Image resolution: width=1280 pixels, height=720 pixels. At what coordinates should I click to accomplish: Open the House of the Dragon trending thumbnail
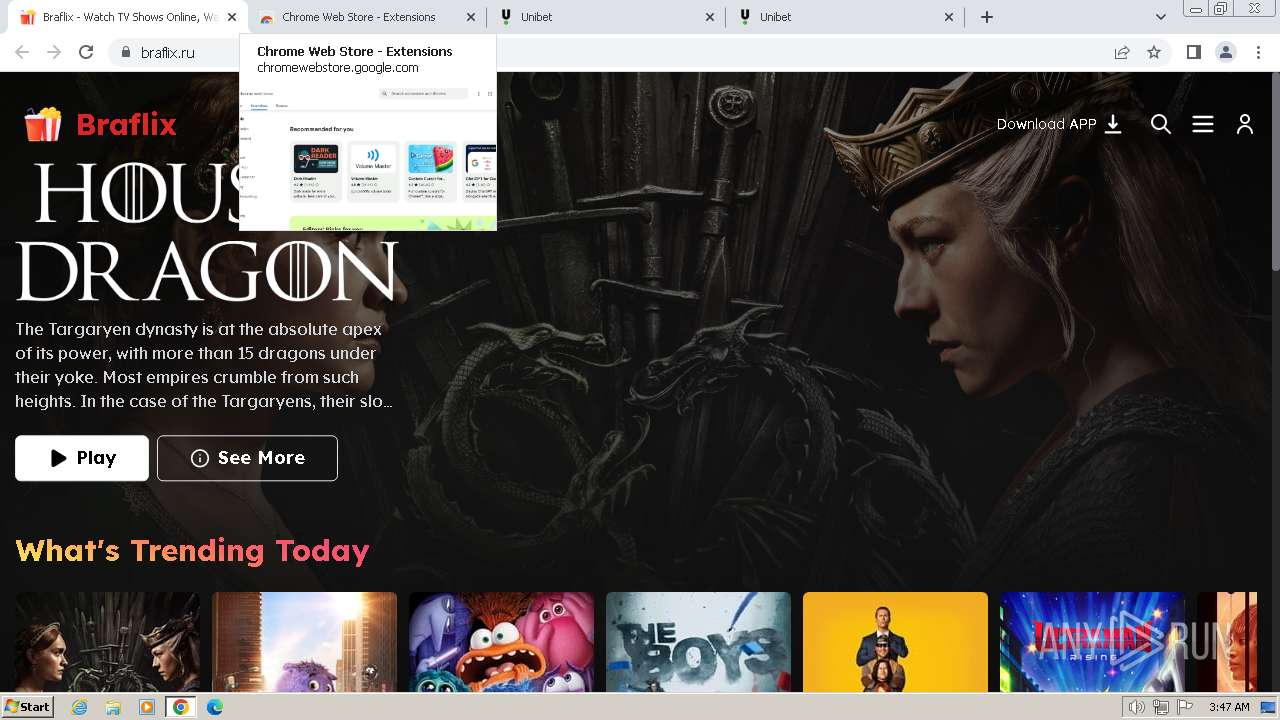coord(107,642)
